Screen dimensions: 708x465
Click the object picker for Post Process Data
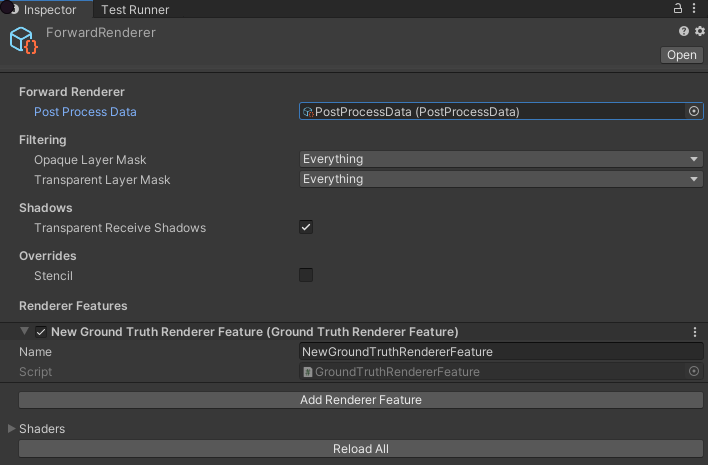[x=694, y=112]
